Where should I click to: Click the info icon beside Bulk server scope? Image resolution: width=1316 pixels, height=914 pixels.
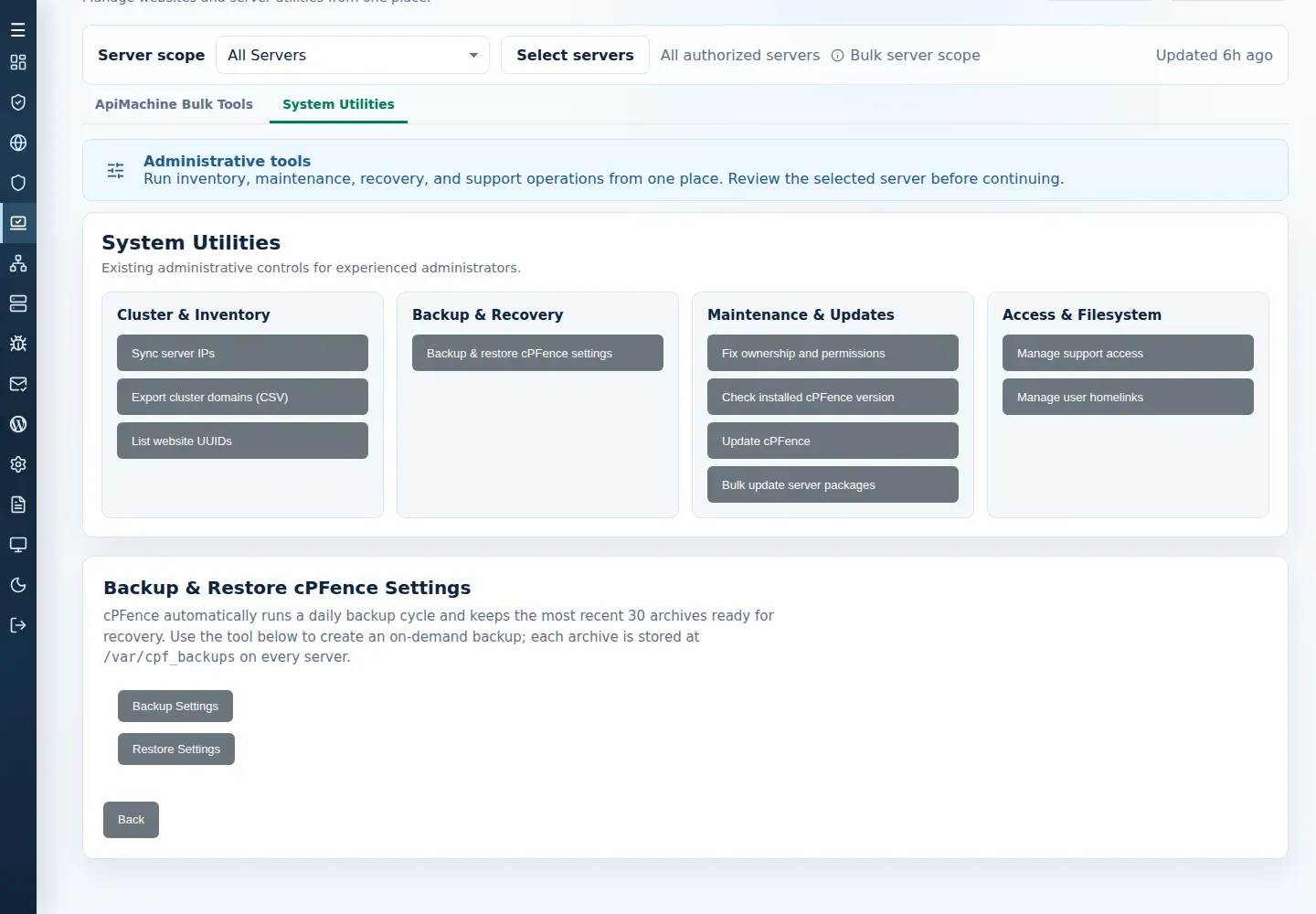coord(837,56)
